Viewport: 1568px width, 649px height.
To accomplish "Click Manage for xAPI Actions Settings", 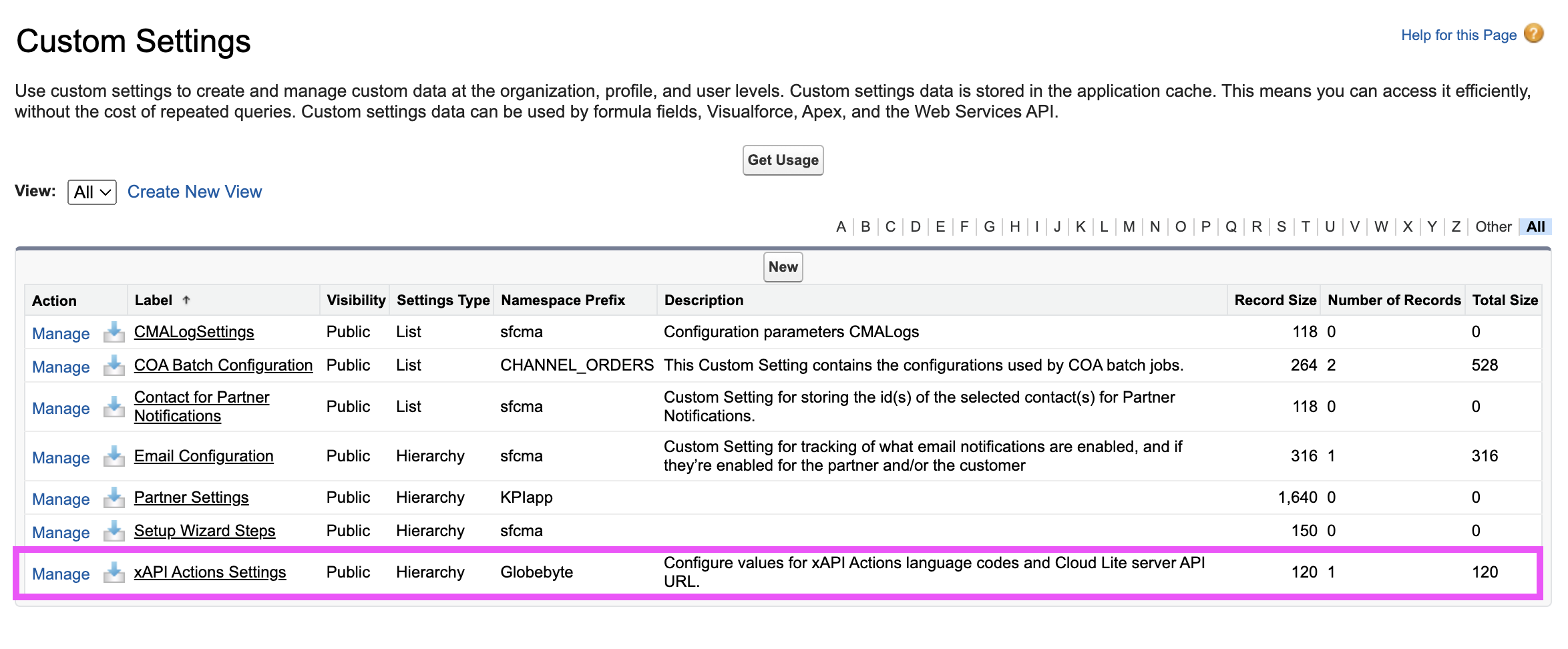I will pyautogui.click(x=61, y=574).
